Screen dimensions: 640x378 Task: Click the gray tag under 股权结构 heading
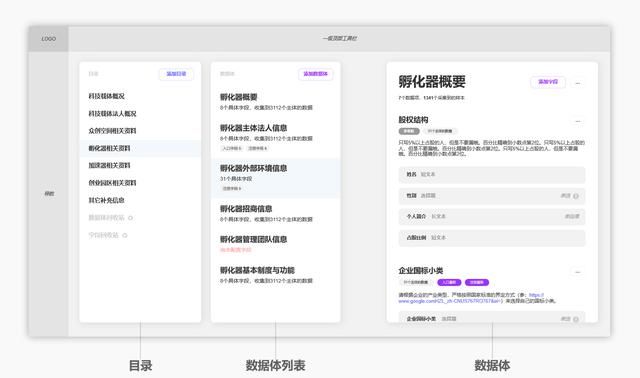point(409,131)
